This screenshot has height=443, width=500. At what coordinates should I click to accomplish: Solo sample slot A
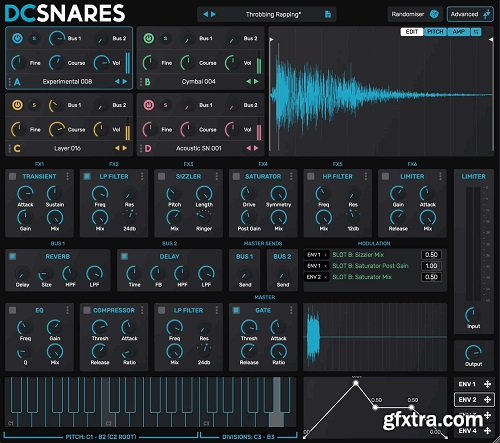tap(34, 38)
